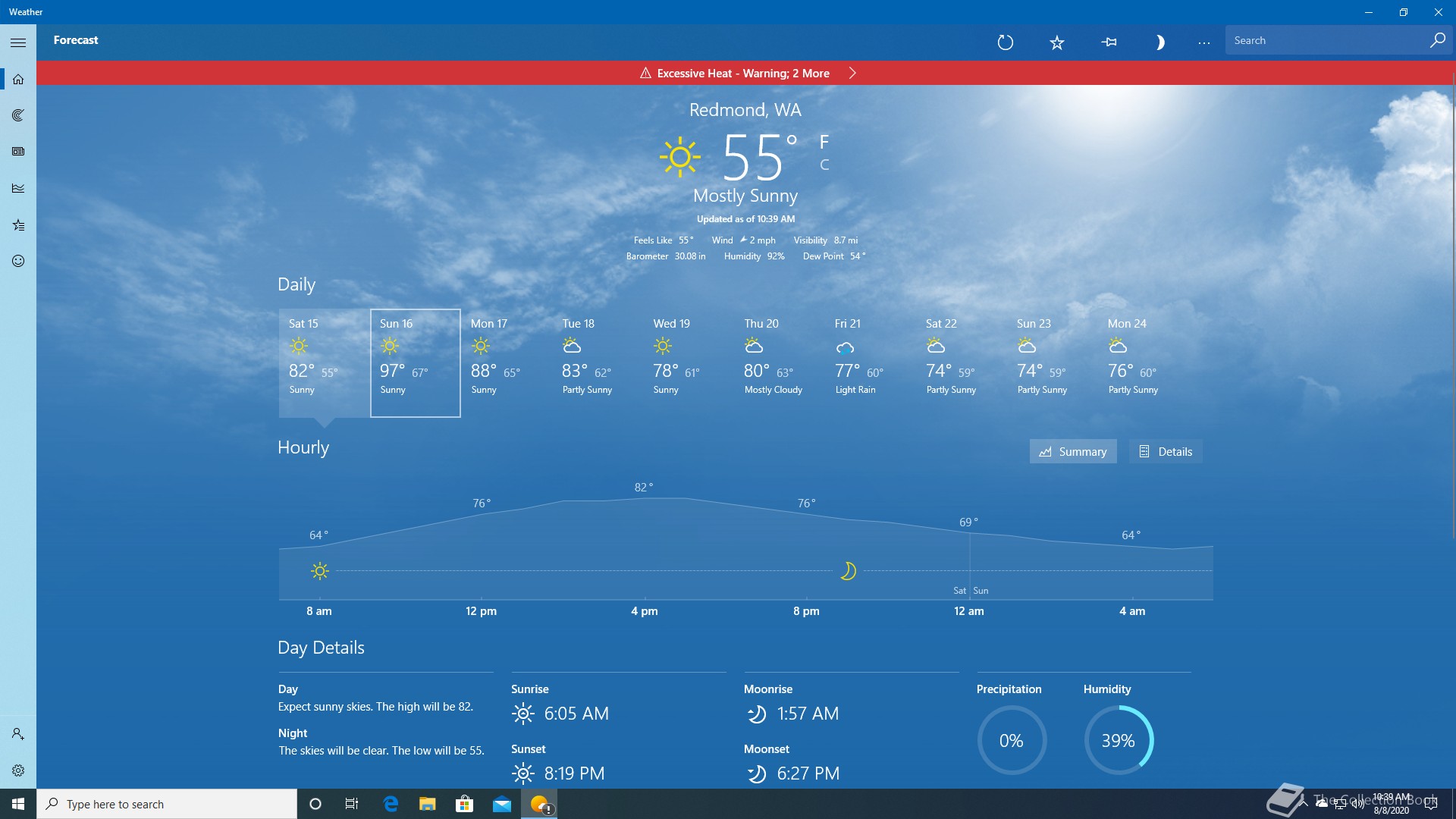
Task: Open the hamburger navigation menu
Action: (x=18, y=42)
